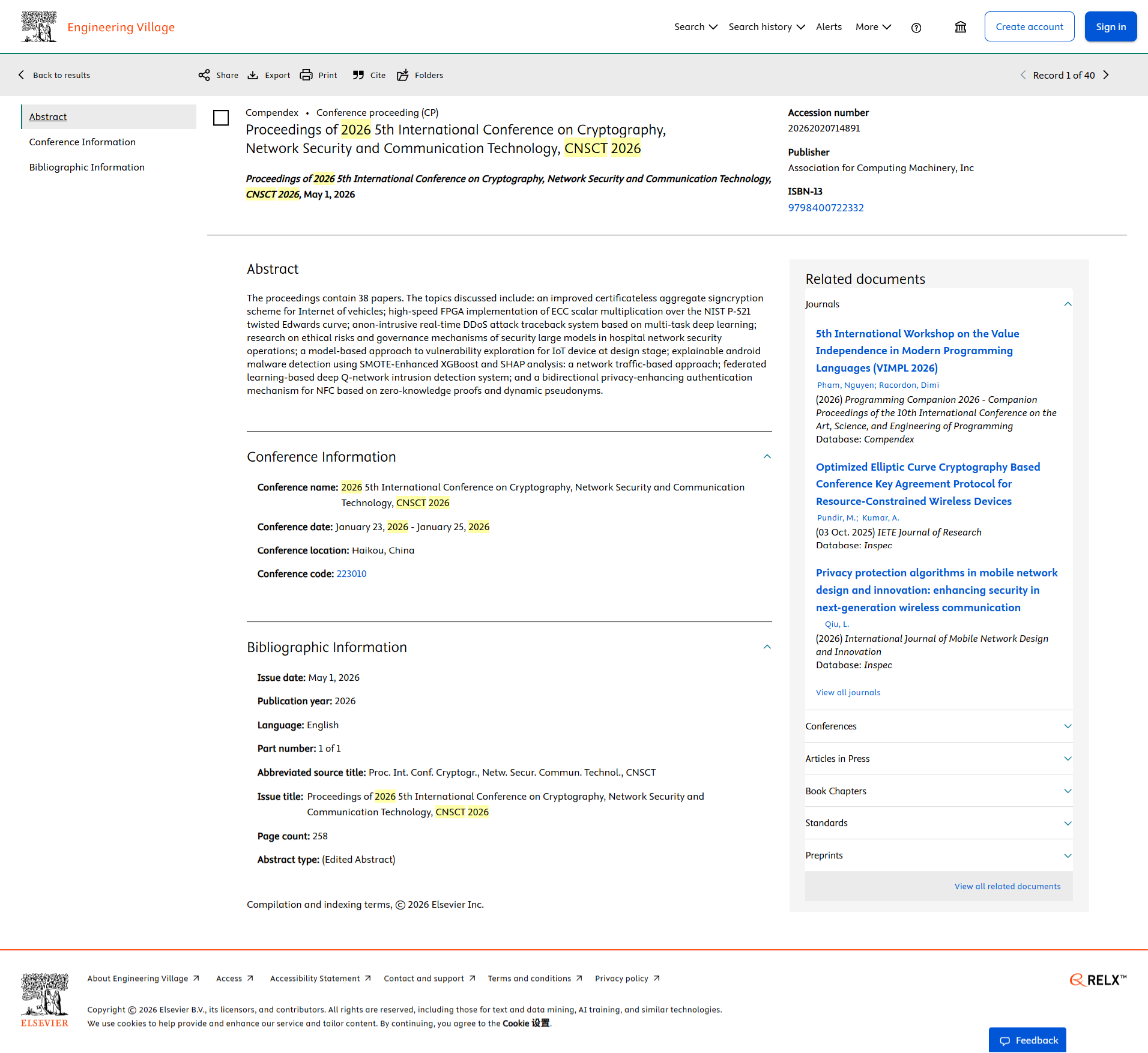Click author link Qiu, L.
Image resolution: width=1148 pixels, height=1053 pixels.
pyautogui.click(x=836, y=624)
